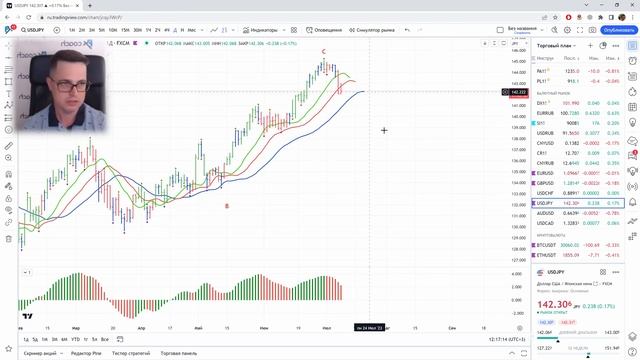Select the text annotation tool
This screenshot has height=360, width=640.
pos(9,93)
